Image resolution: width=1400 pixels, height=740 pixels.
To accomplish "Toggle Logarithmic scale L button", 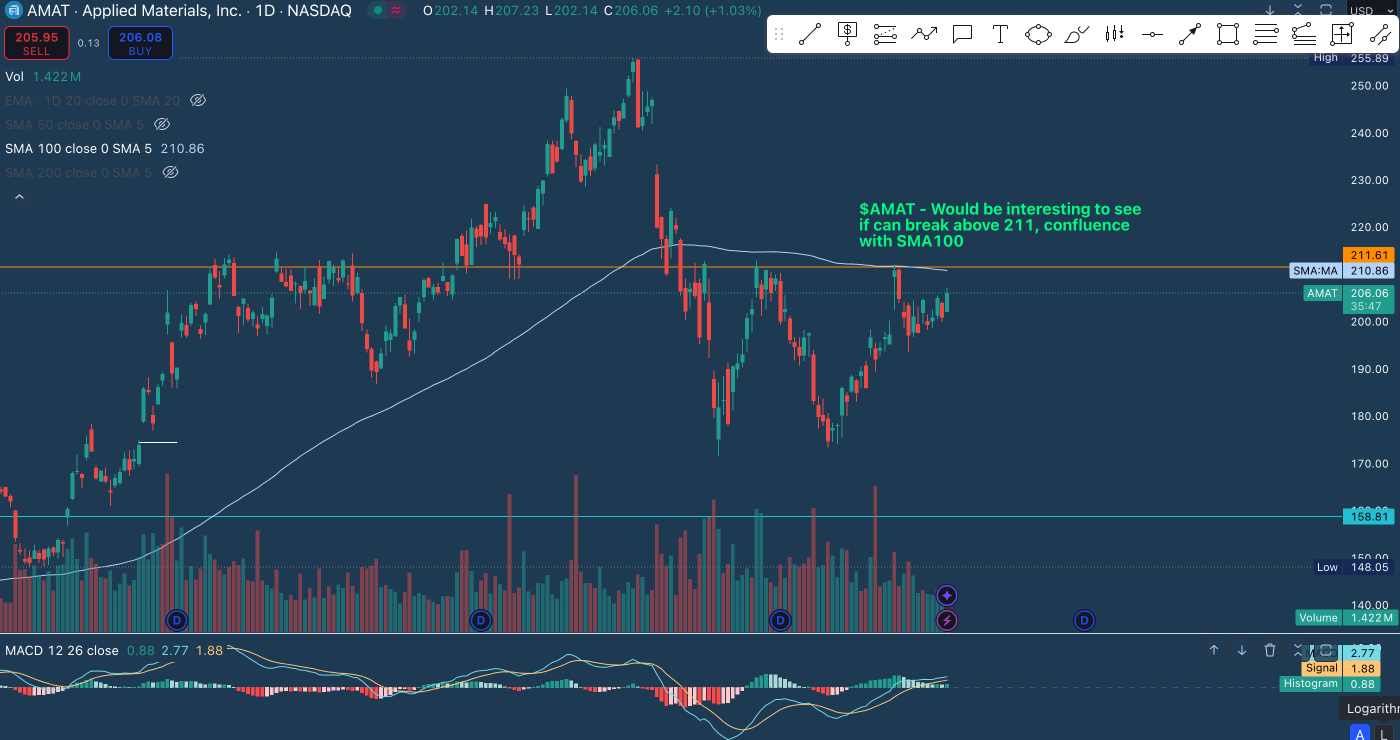I will [x=1385, y=732].
